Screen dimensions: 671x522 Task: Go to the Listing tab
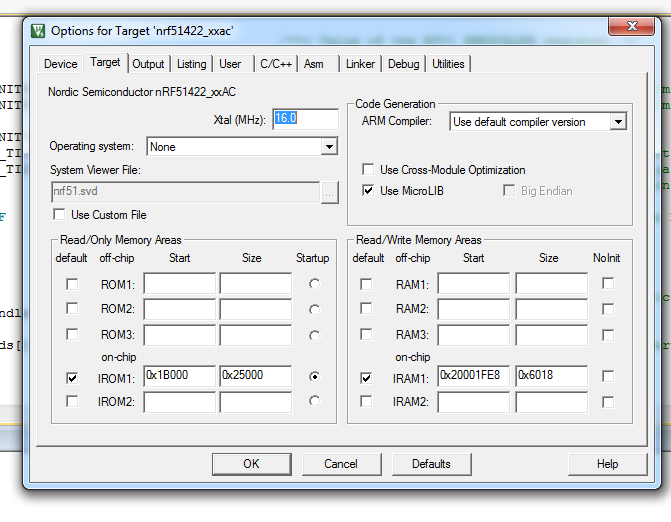tap(191, 64)
